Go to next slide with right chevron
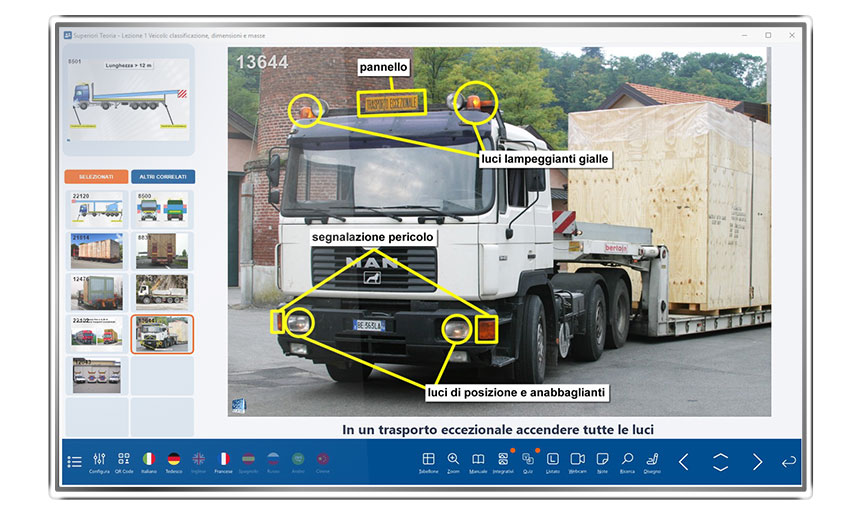This screenshot has width=850, height=513. [757, 462]
